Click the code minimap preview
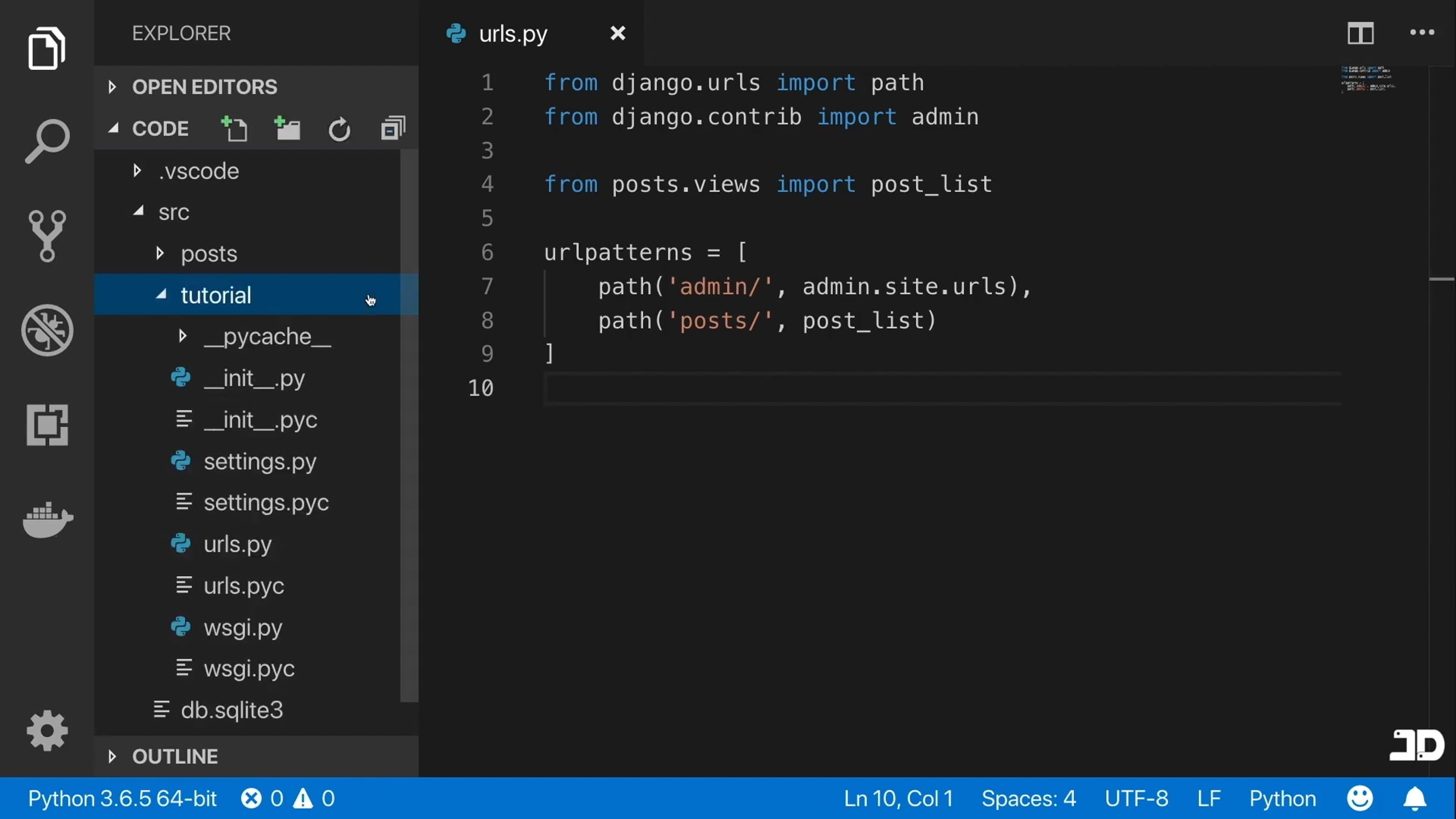The width and height of the screenshot is (1456, 819). (1368, 79)
